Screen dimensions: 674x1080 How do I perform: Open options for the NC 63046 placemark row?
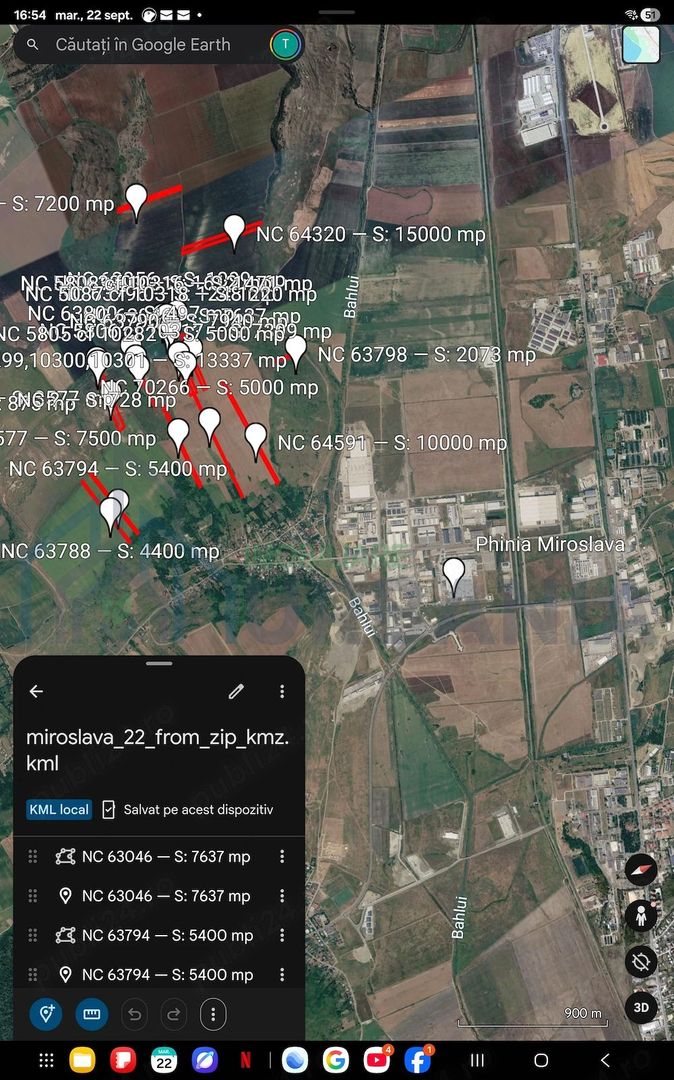(282, 895)
